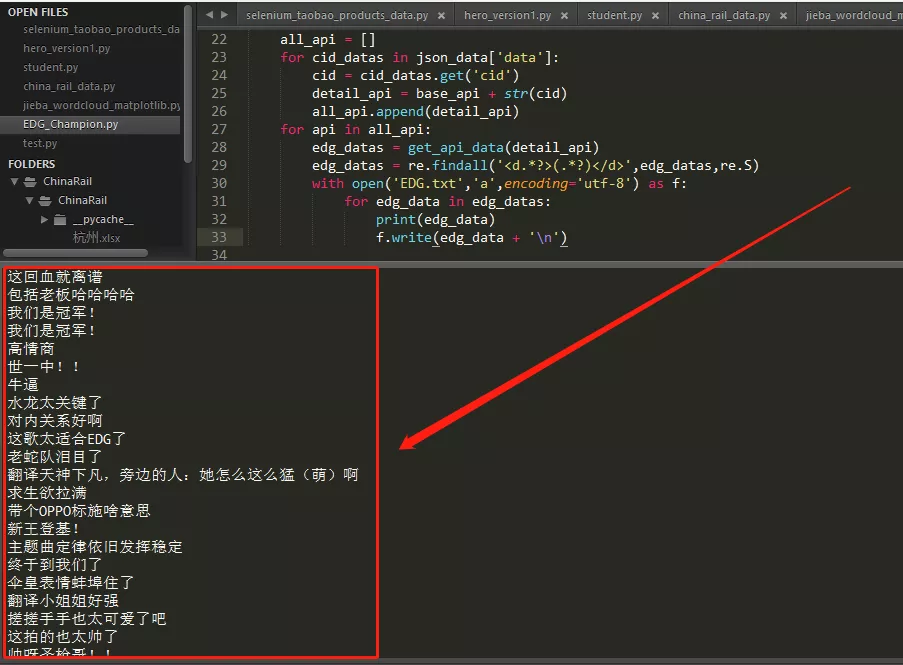Click output line '这歌太适合EDG了'
Viewport: 903px width, 665px height.
click(66, 439)
